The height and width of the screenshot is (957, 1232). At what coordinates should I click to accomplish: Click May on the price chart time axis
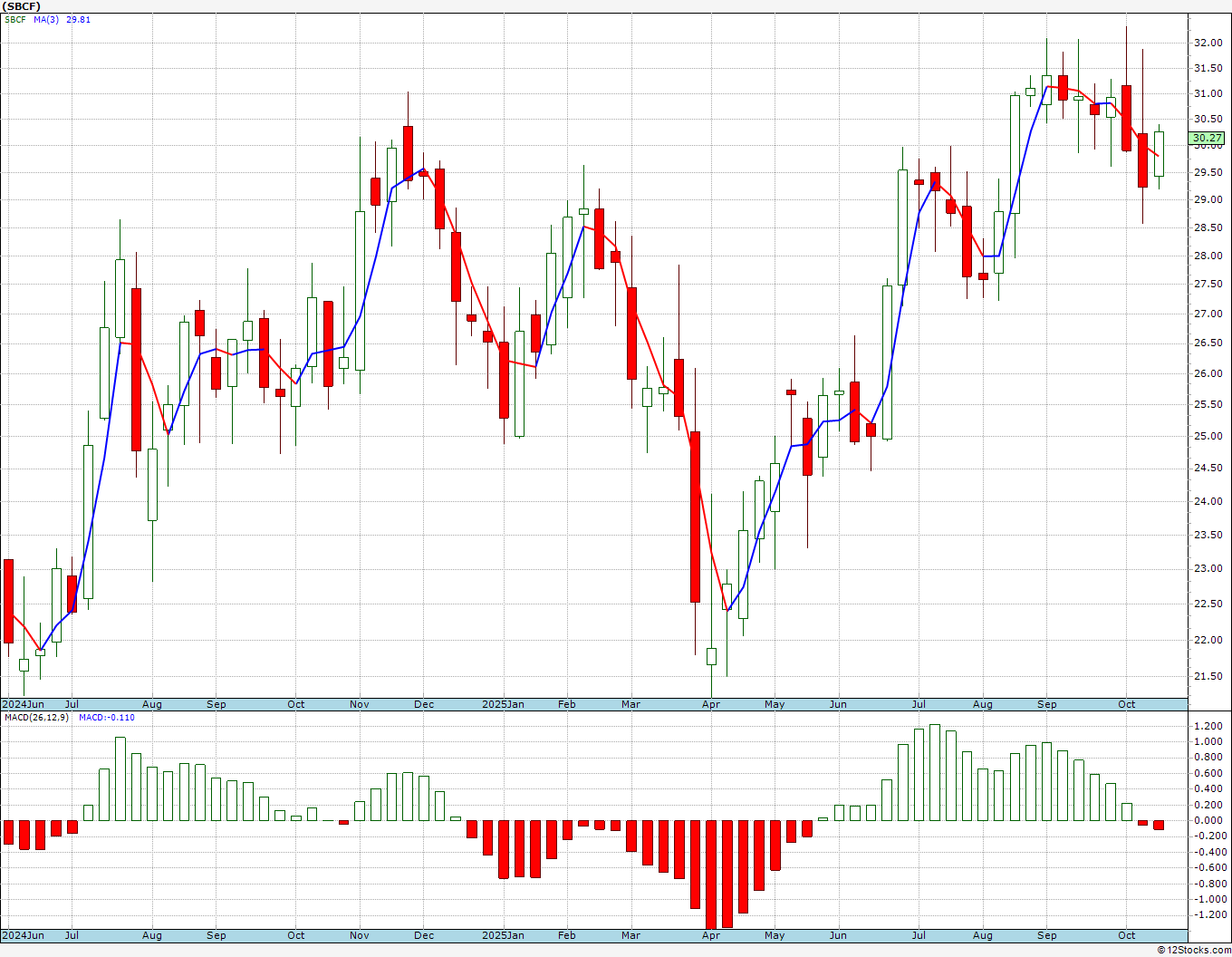[x=775, y=704]
